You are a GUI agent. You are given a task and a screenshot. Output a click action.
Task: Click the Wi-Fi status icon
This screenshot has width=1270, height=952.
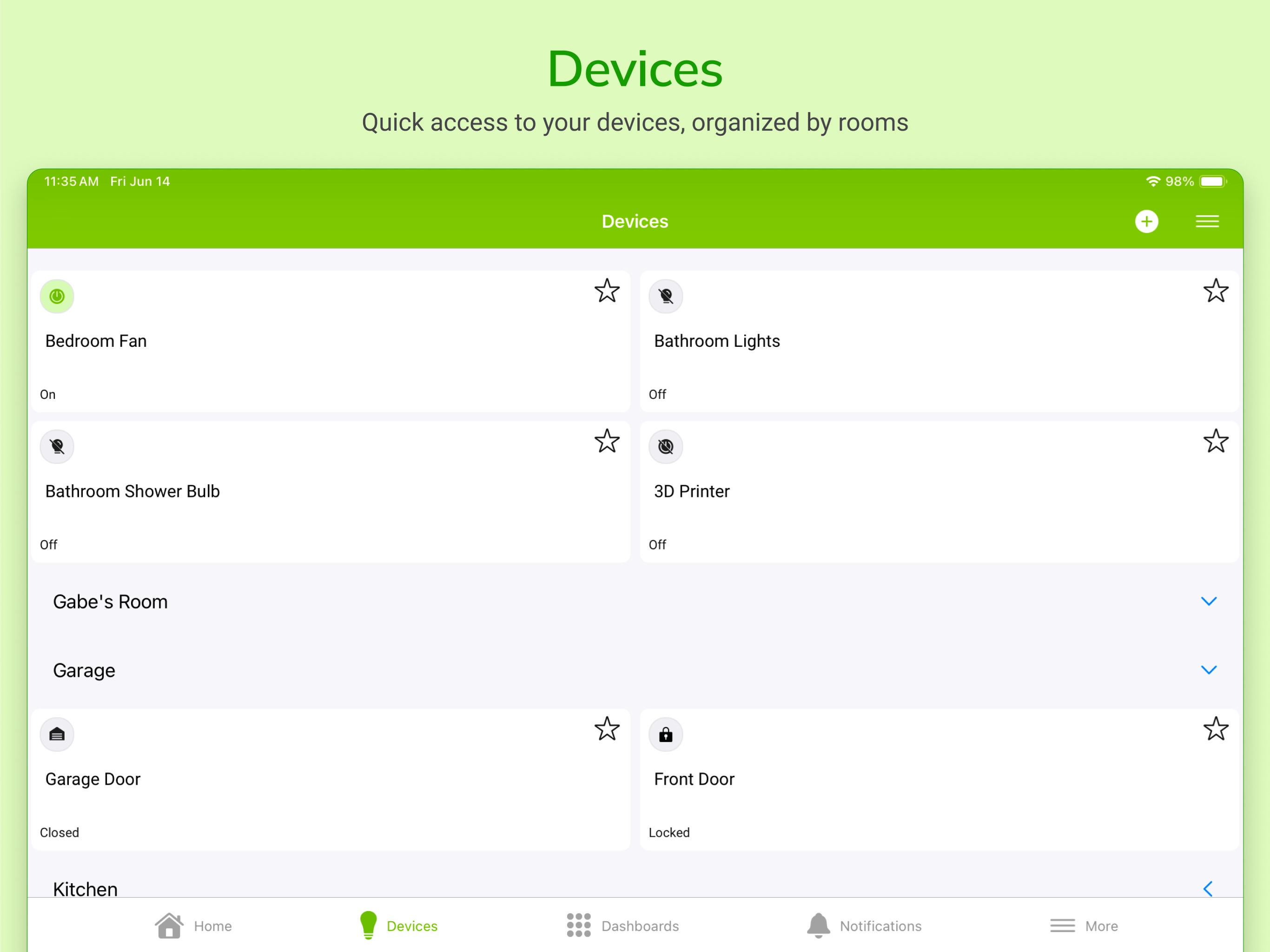click(x=1153, y=181)
